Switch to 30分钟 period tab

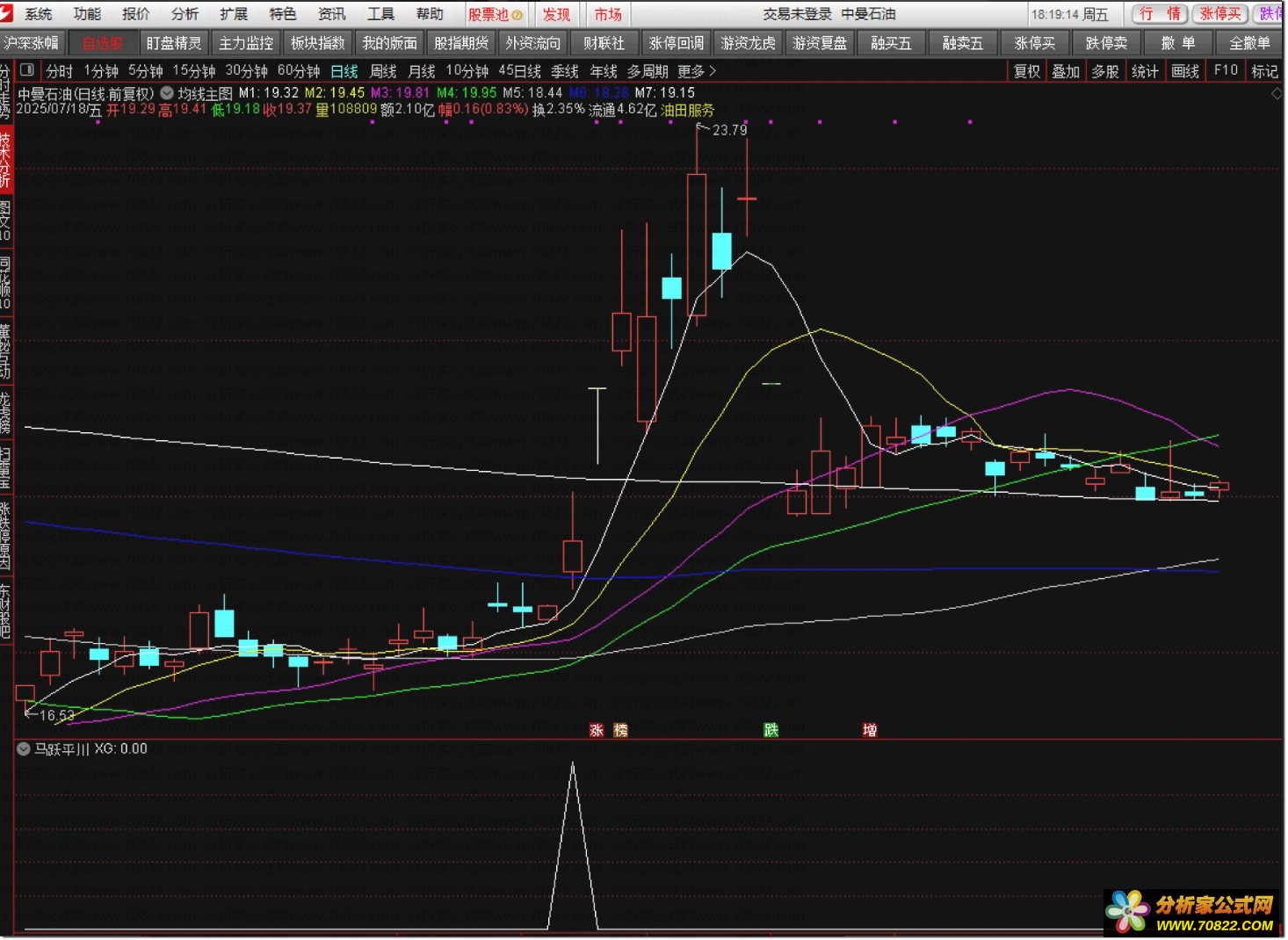[x=247, y=71]
